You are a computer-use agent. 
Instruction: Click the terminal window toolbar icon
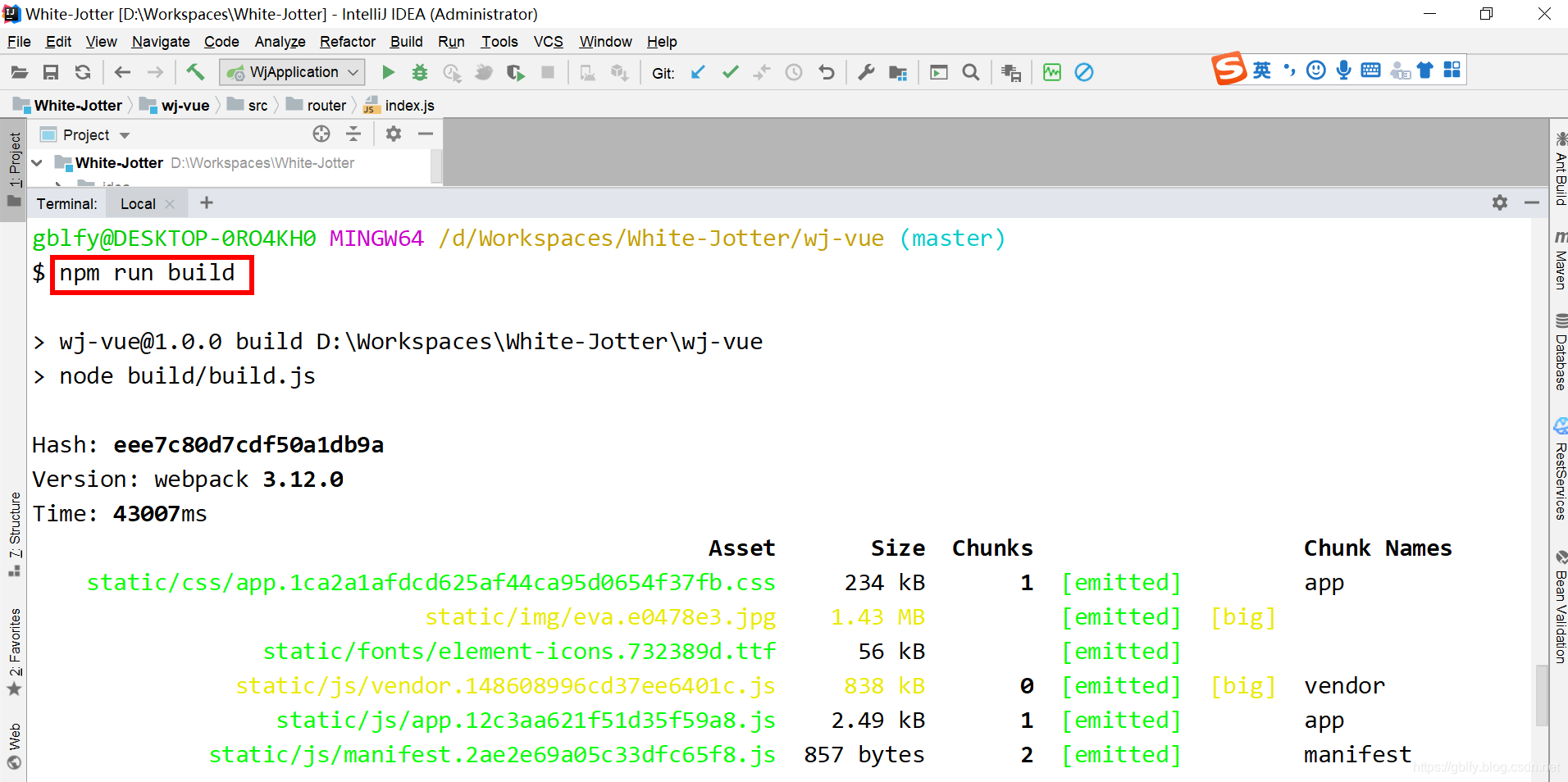pos(939,72)
